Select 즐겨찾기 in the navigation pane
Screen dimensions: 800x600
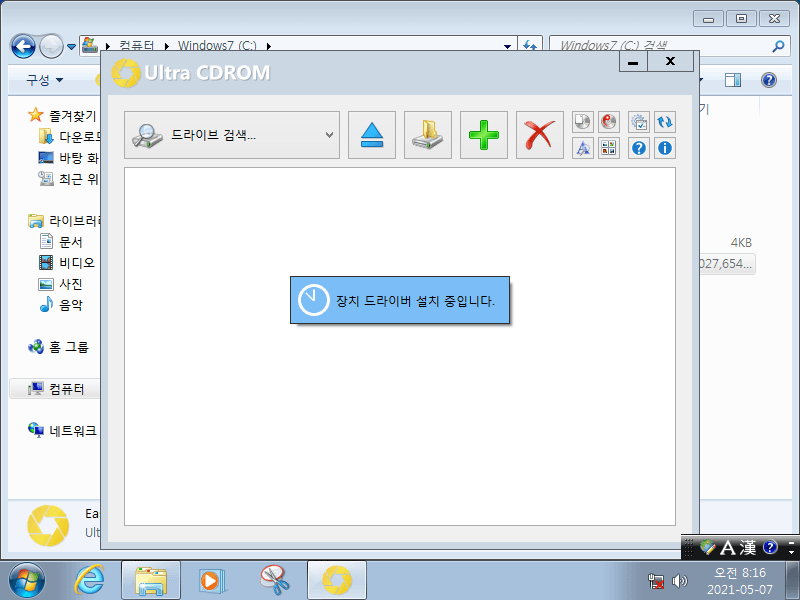pos(62,116)
